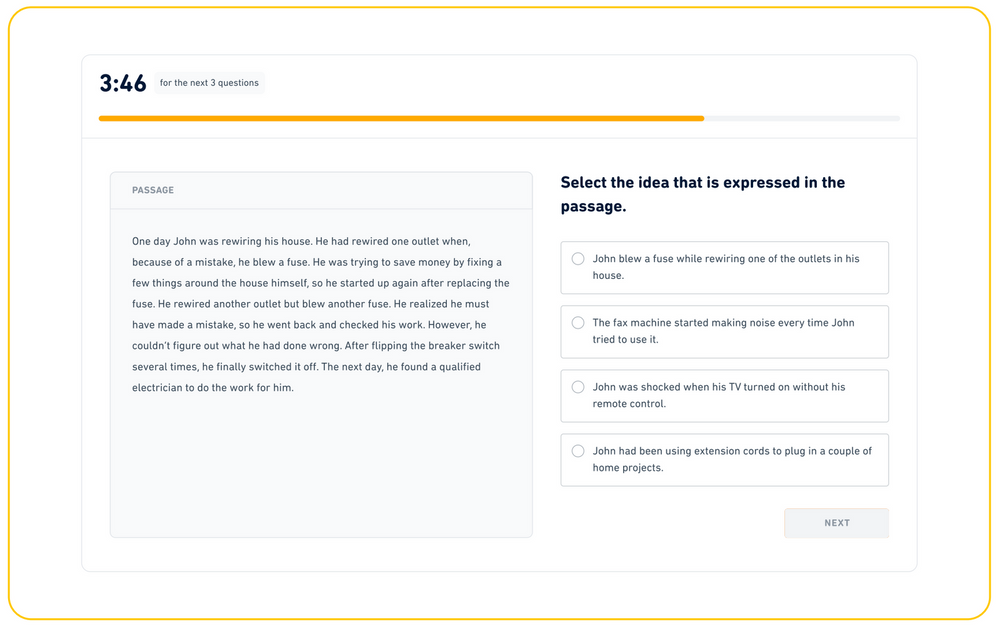Click the "Select the idea that is expressed" heading
This screenshot has width=1000, height=626.
point(703,194)
